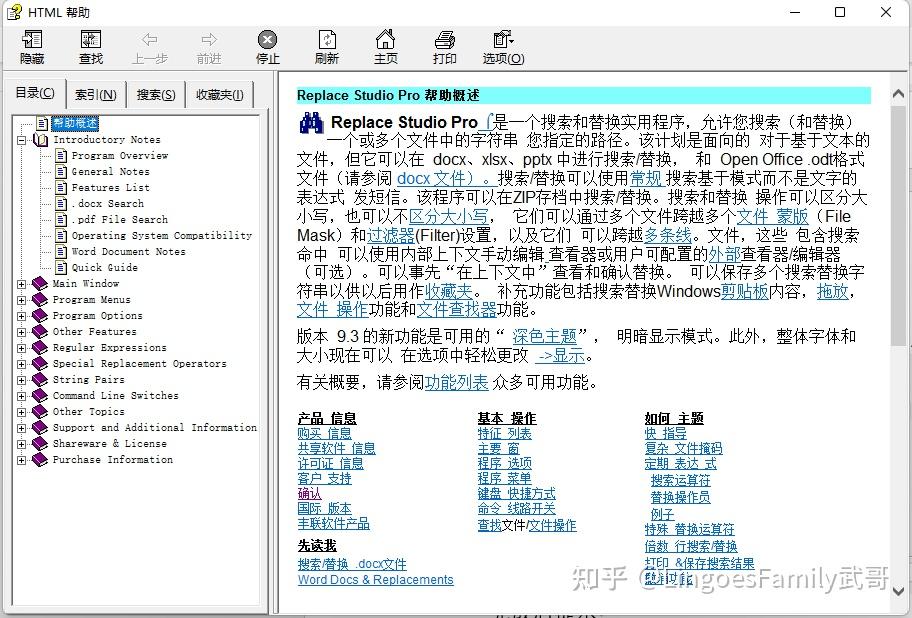
Task: Hide the navigation pane with 隐藏
Action: 32,47
